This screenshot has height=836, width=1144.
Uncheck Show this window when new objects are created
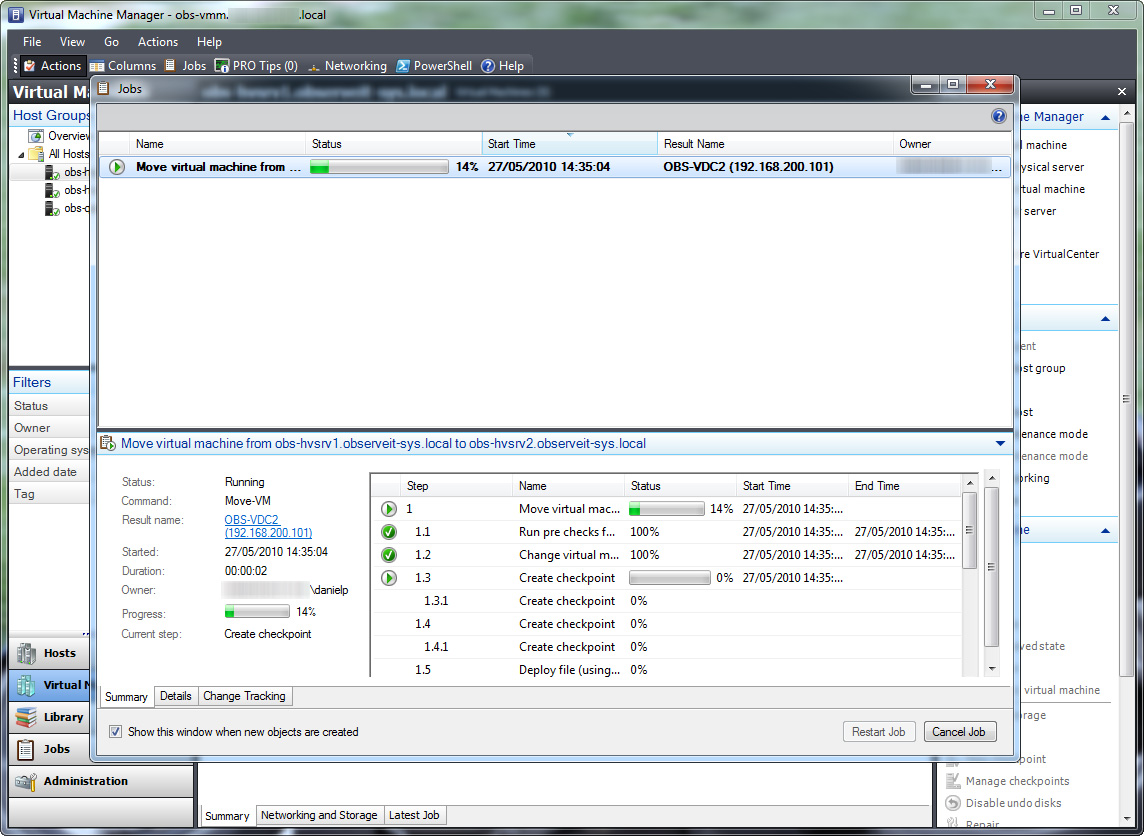click(115, 731)
